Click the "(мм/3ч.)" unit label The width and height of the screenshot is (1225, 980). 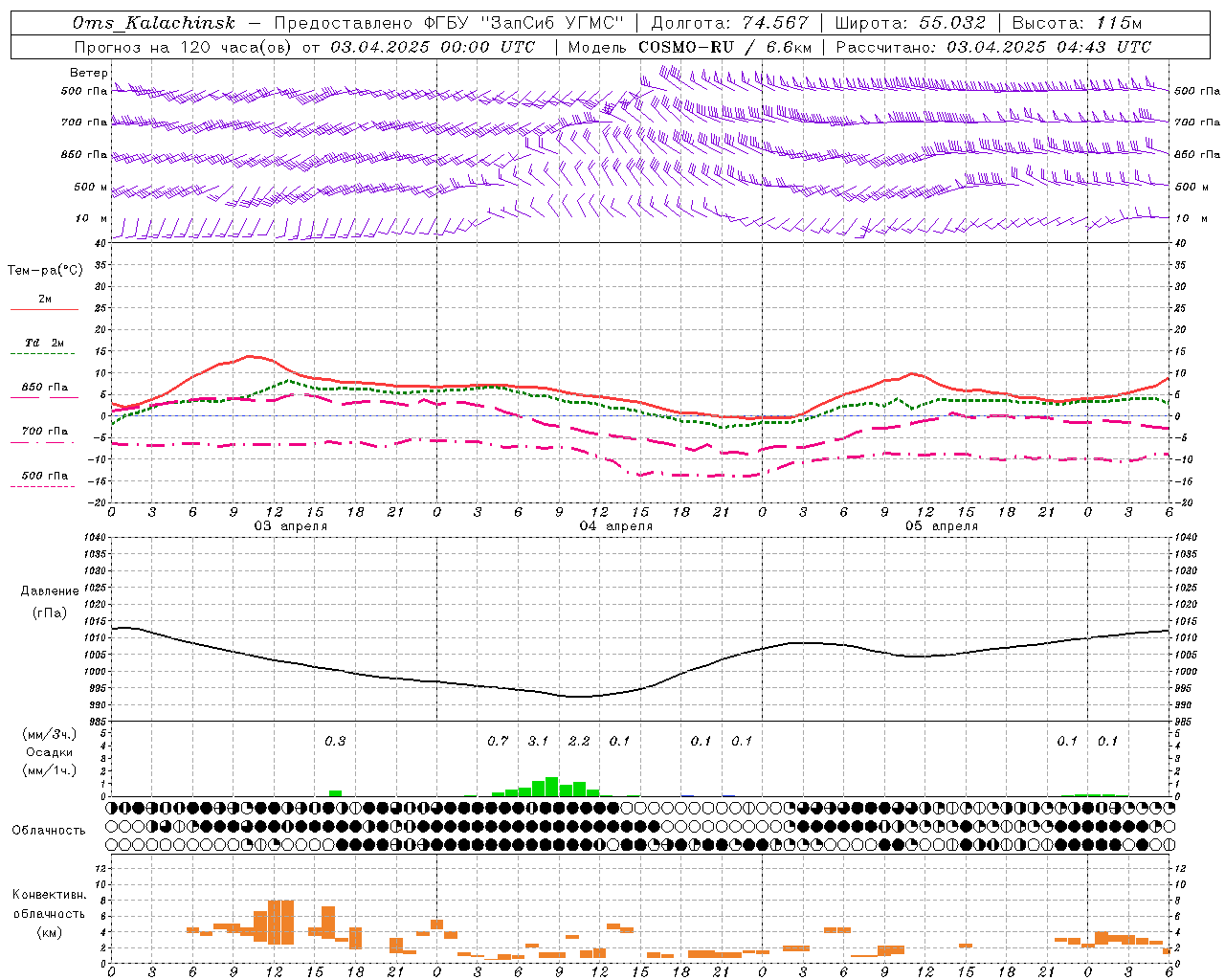(x=50, y=734)
